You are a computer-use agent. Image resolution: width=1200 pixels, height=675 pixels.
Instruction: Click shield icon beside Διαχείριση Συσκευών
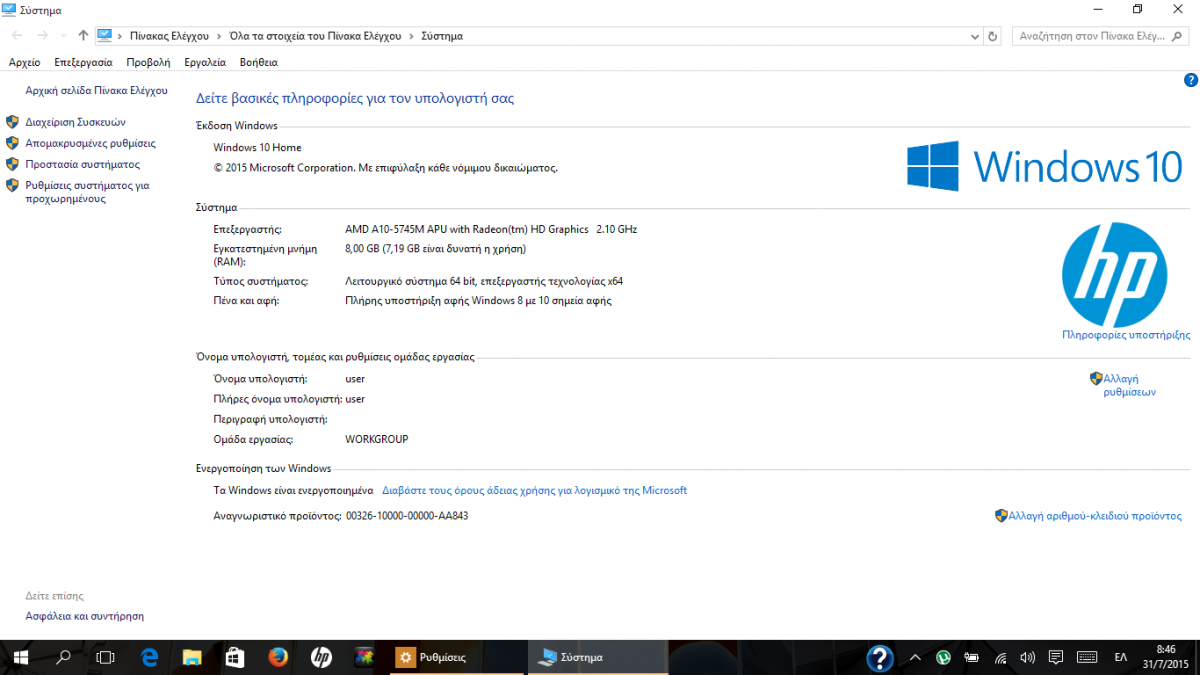13,122
